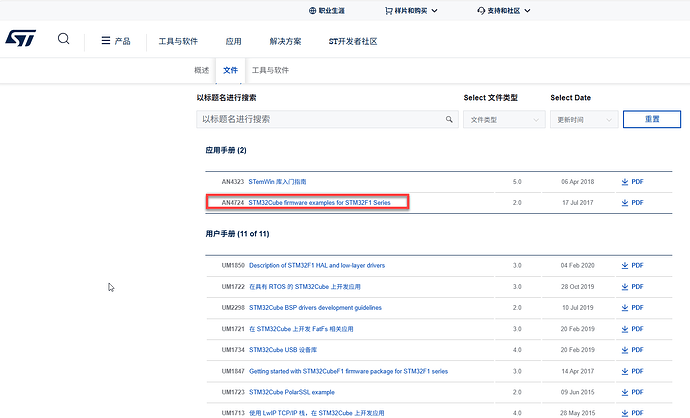Open UM1847 Getting started with STM32CubeF1 link
The image size is (690, 418).
pyautogui.click(x=349, y=371)
